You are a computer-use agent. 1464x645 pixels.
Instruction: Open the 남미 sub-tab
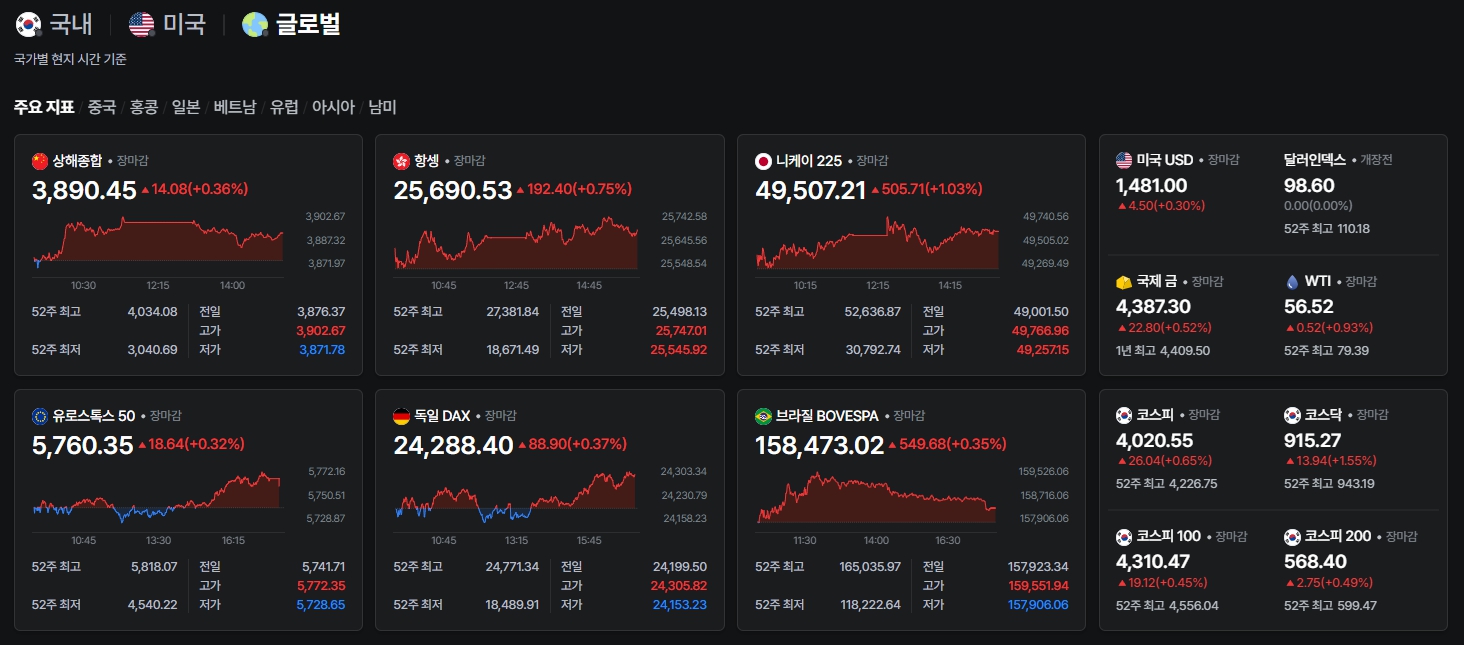[382, 107]
